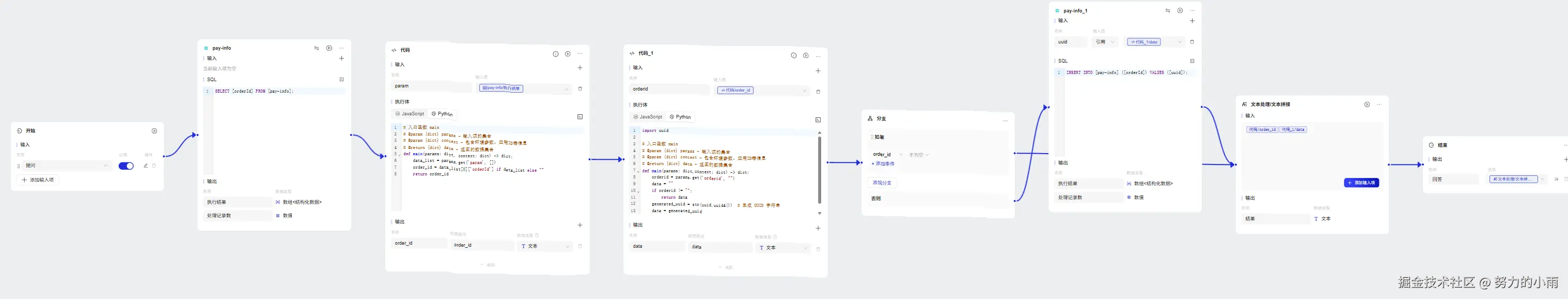Run the pay-info node
Viewport: 1568px width, 299px height.
pyautogui.click(x=330, y=48)
